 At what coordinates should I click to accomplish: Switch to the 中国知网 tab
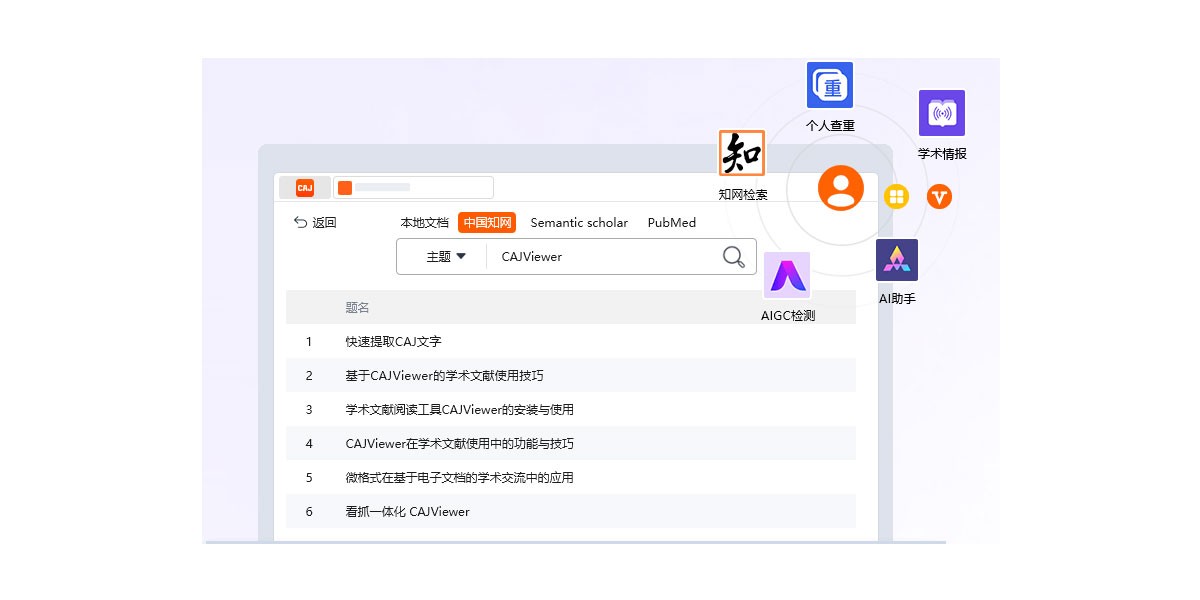pyautogui.click(x=487, y=223)
